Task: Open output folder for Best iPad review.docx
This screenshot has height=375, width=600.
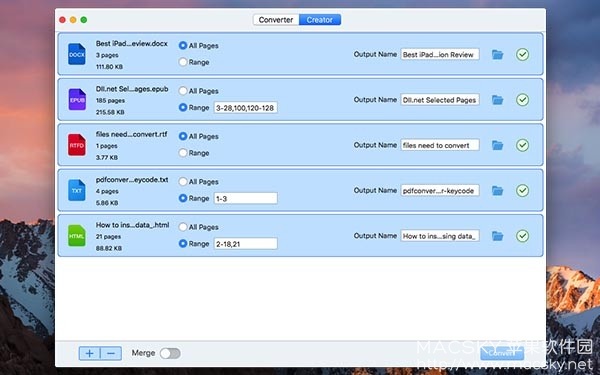Action: [497, 54]
